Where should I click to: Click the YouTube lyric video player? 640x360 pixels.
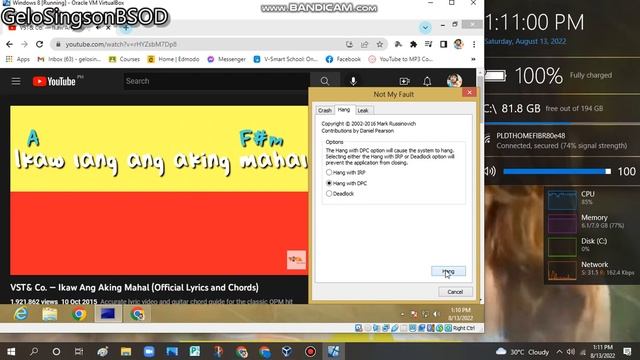point(159,190)
